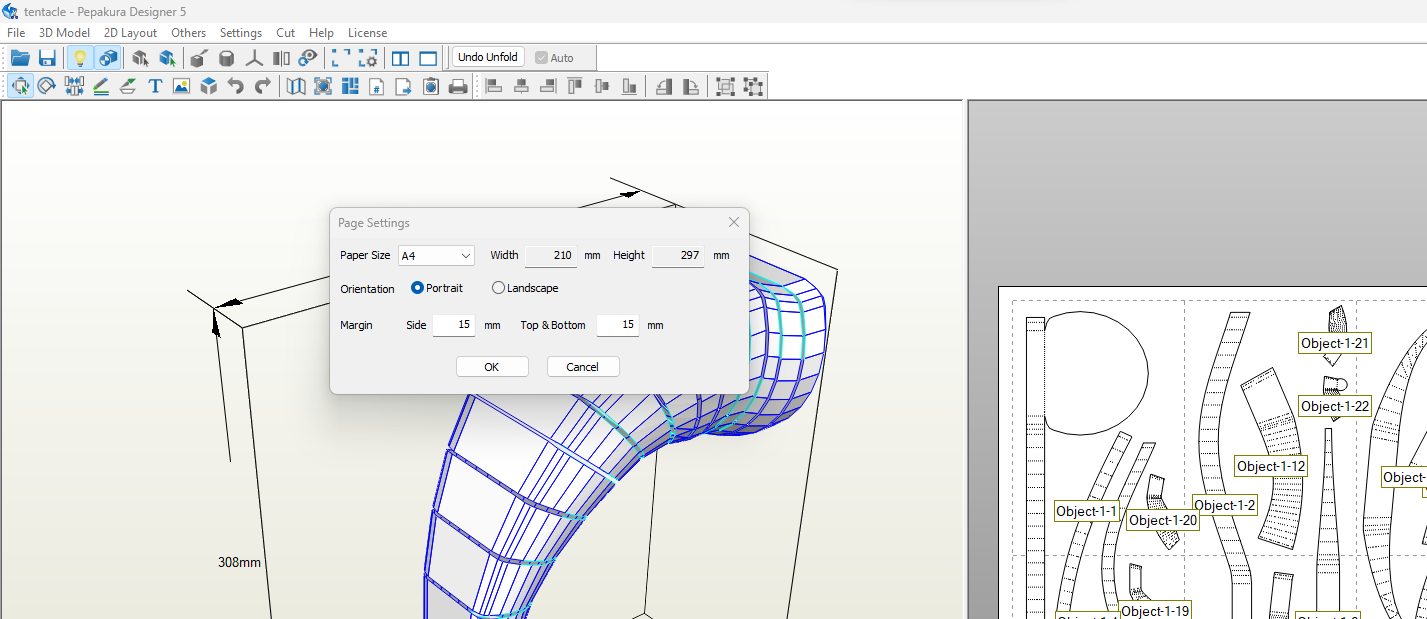The width and height of the screenshot is (1427, 619).
Task: Click the undo arrow icon
Action: [236, 87]
